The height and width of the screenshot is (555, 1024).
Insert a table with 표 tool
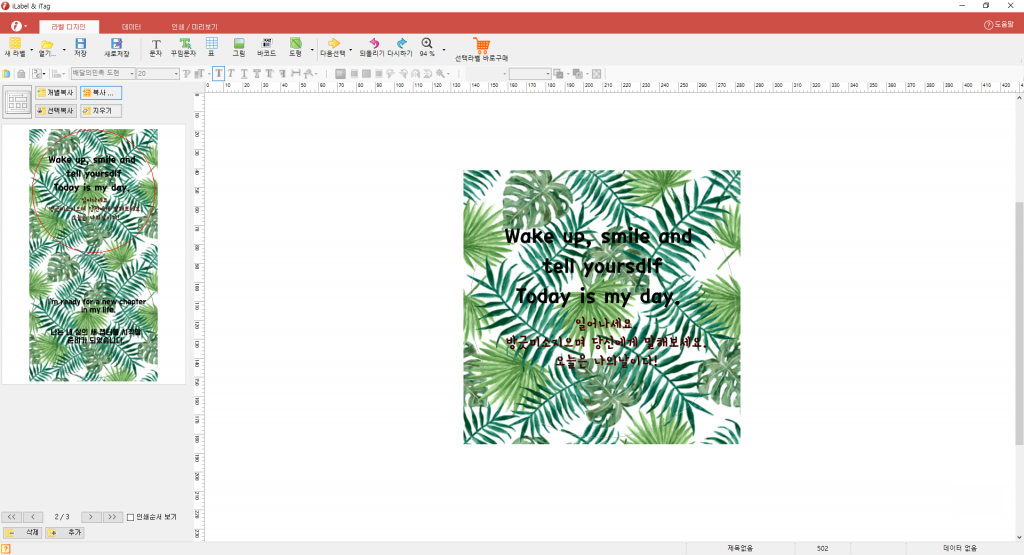point(212,47)
